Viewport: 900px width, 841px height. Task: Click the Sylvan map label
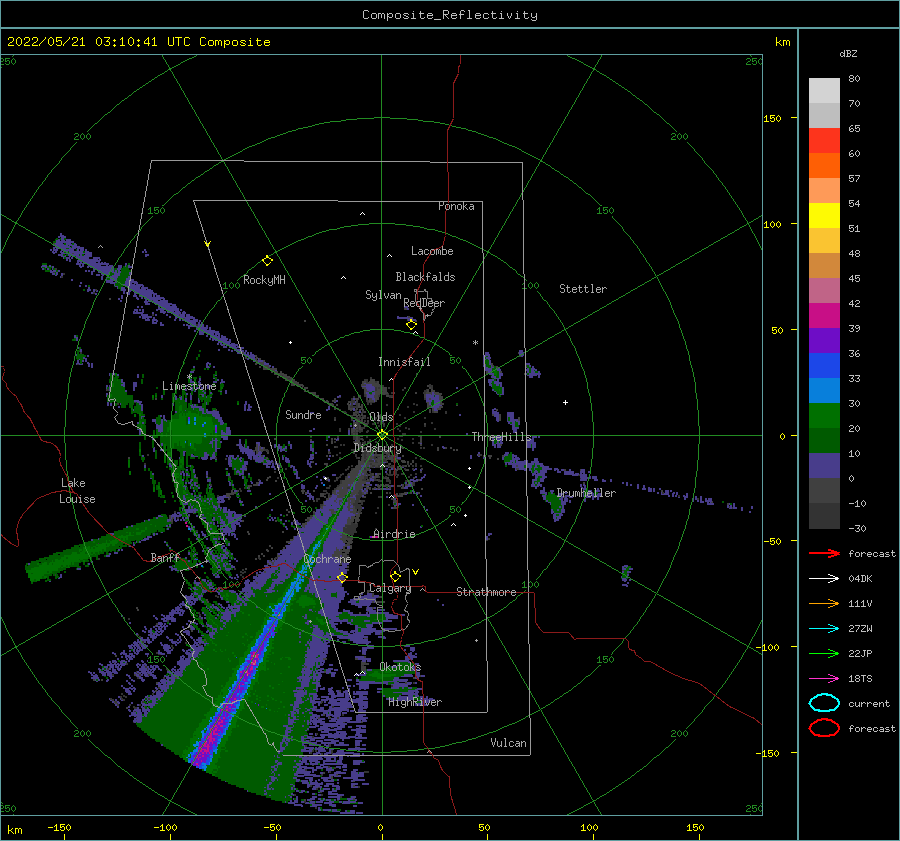pyautogui.click(x=383, y=295)
